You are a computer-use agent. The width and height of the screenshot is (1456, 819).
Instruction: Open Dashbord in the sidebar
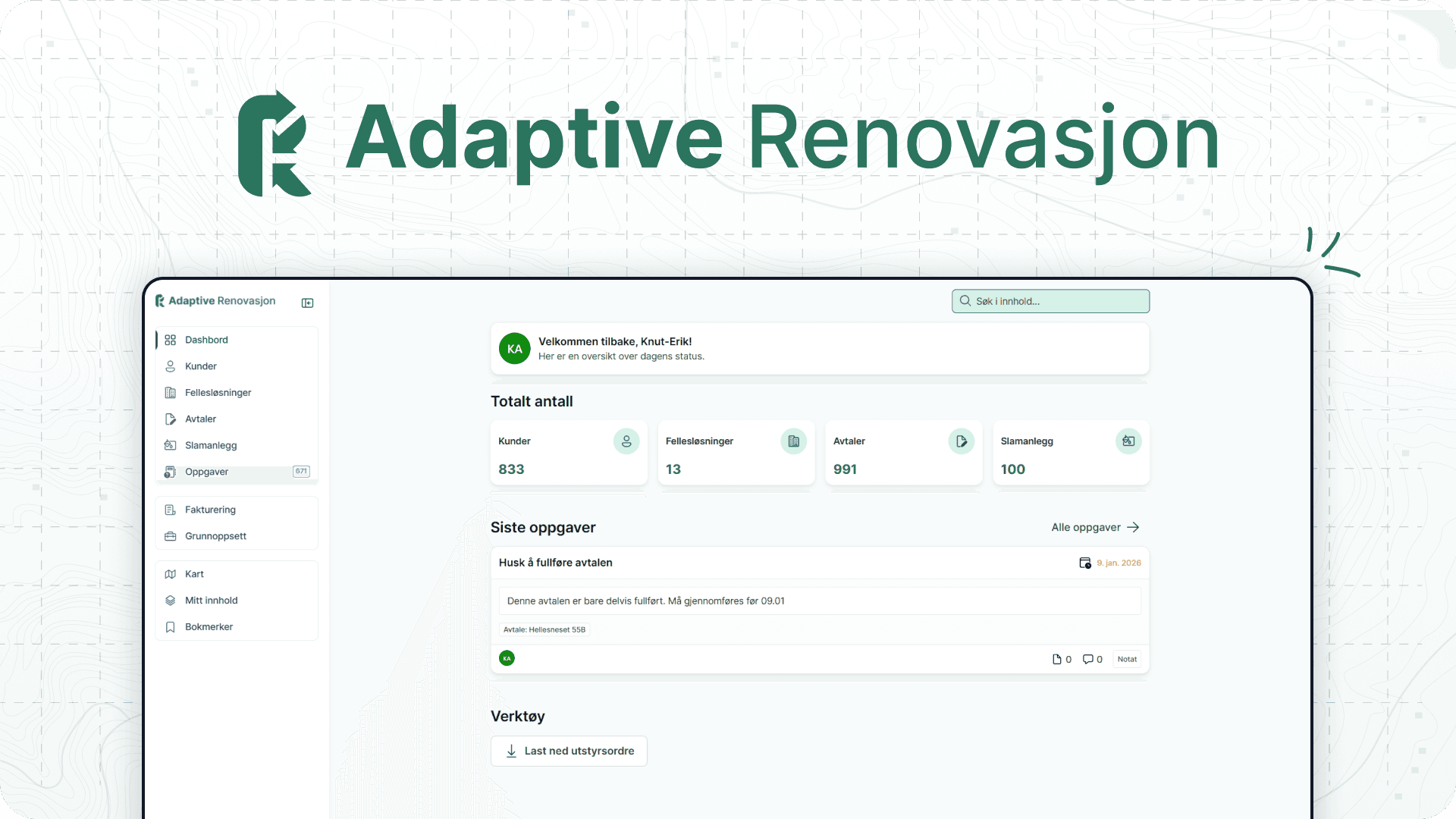206,340
